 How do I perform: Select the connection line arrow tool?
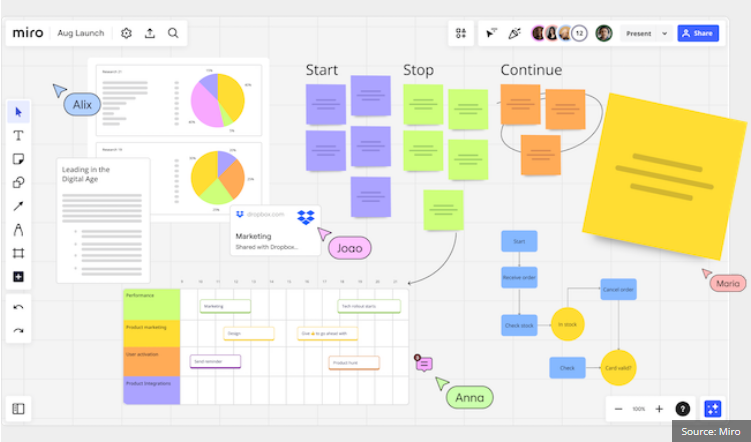coord(18,206)
